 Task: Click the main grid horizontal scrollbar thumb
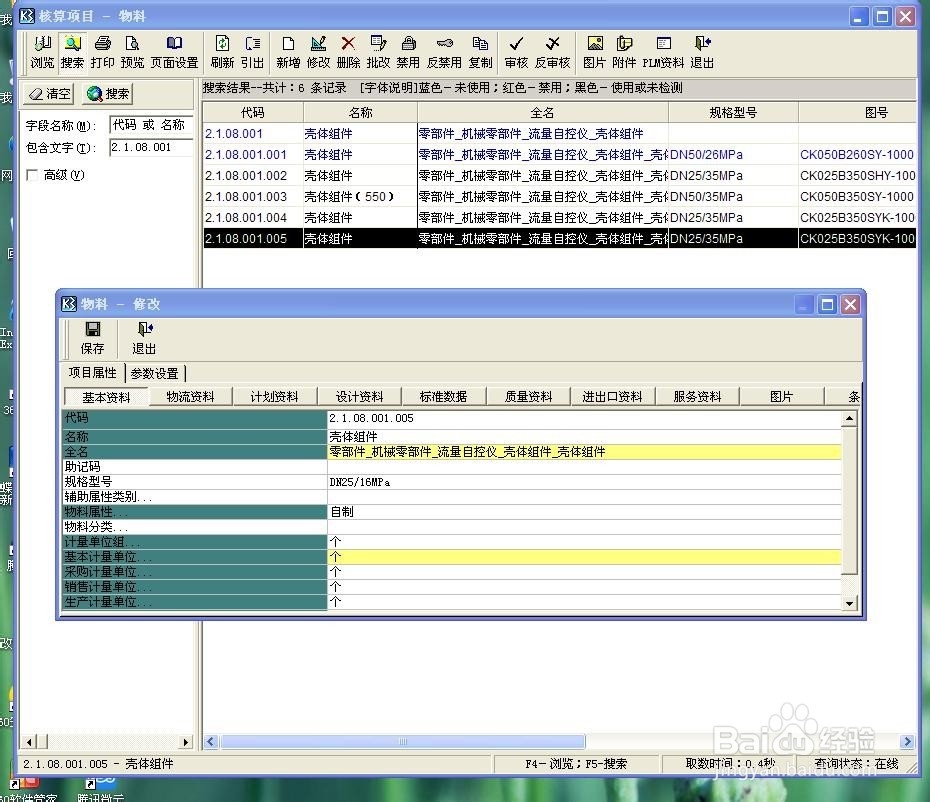[x=402, y=741]
